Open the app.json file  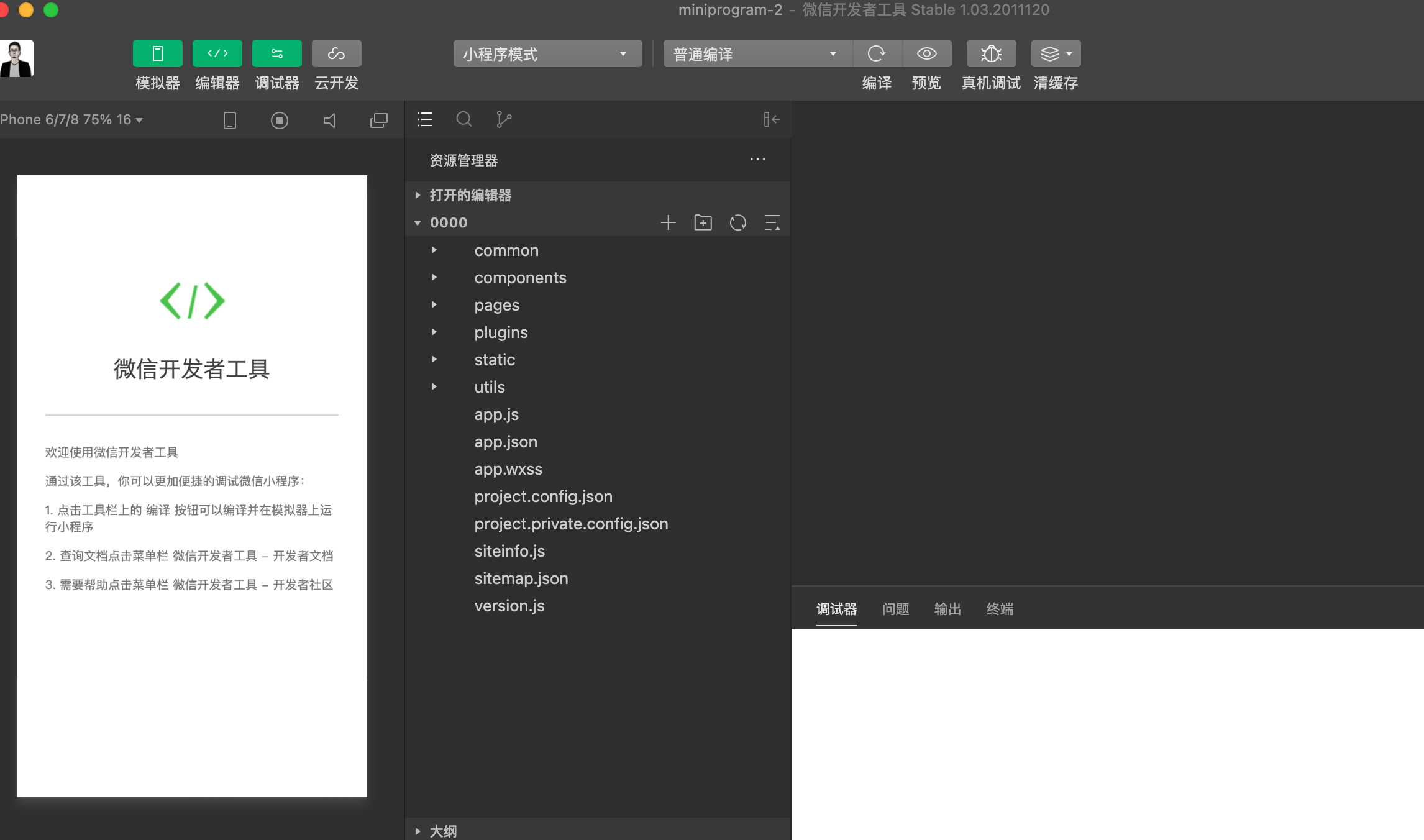coord(506,441)
